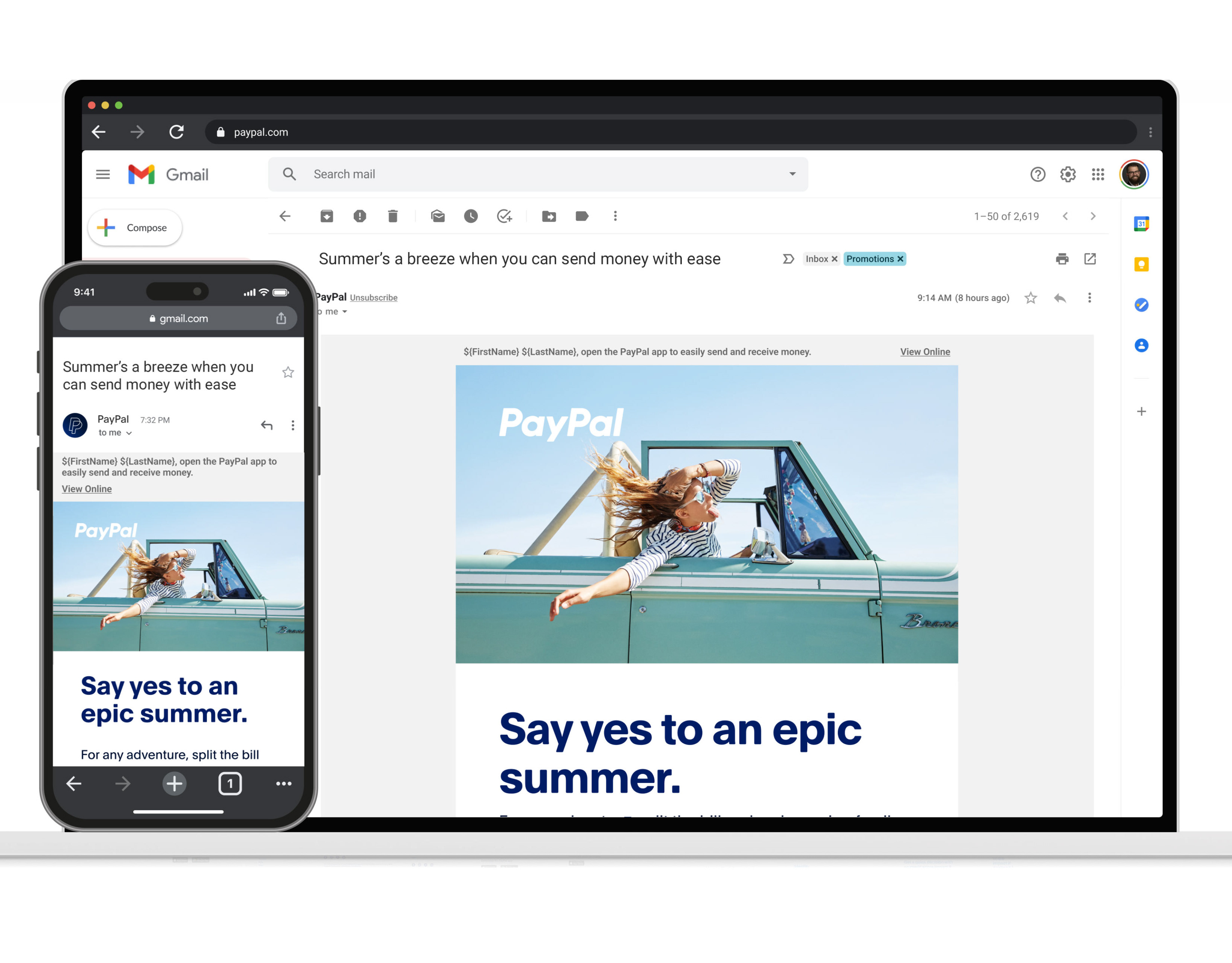The height and width of the screenshot is (963, 1232).
Task: Open the Labels dropdown icon
Action: pyautogui.click(x=582, y=216)
